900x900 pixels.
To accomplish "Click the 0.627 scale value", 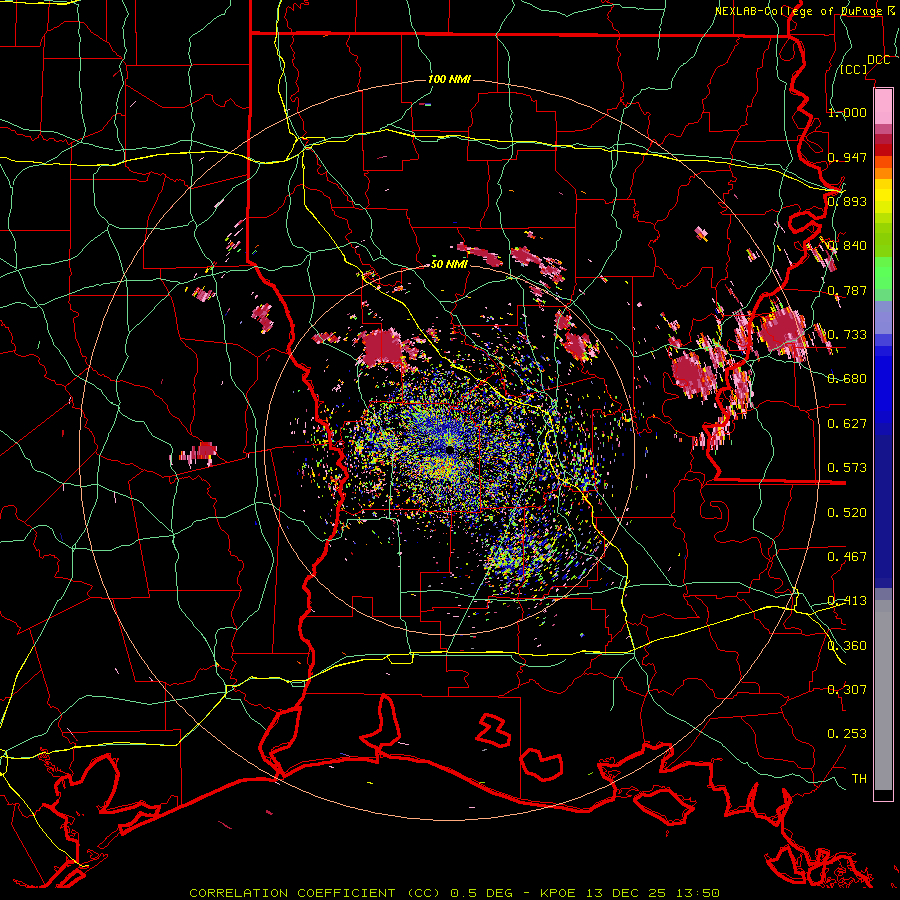I will pos(847,424).
